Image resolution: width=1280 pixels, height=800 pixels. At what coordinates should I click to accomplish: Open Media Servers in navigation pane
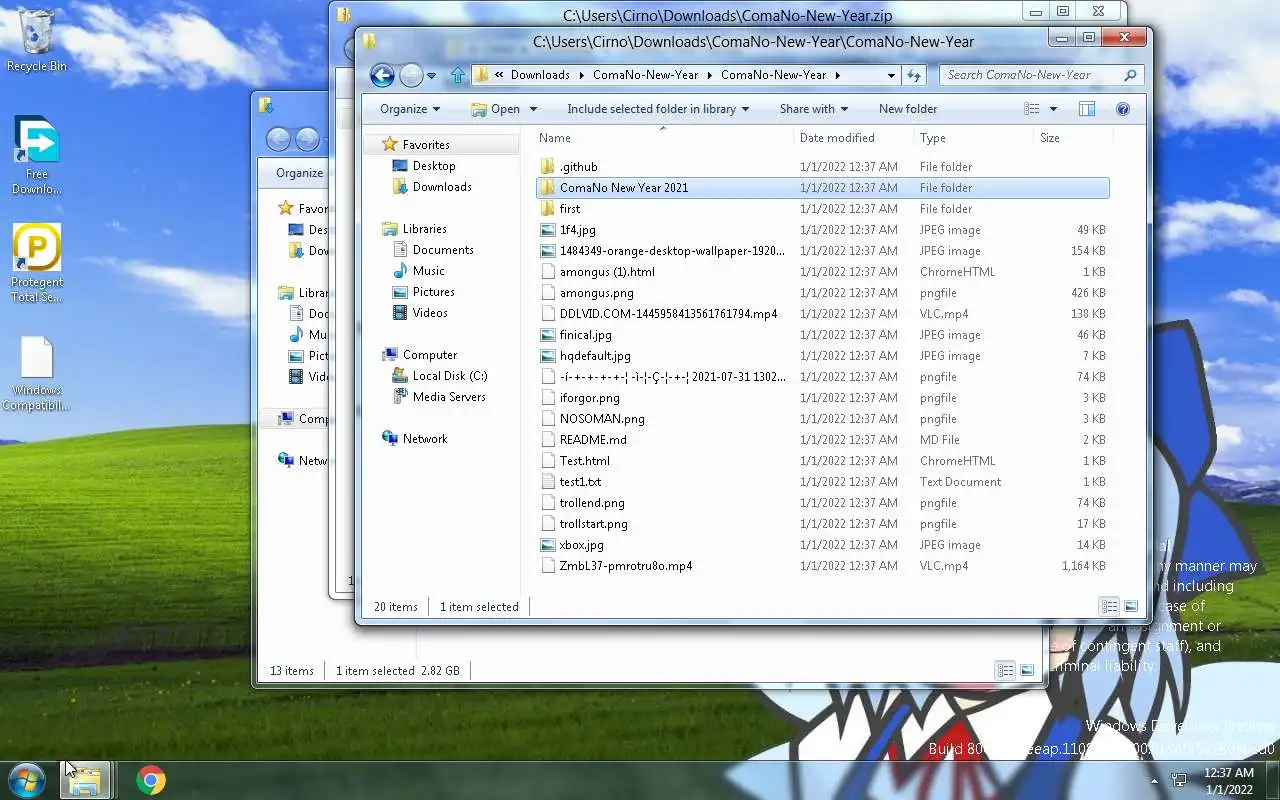(449, 397)
